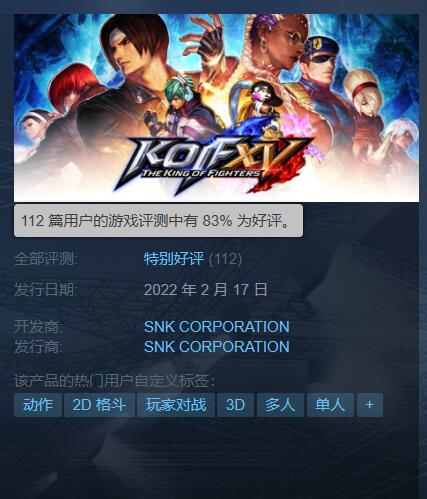Screen dimensions: 427x499
Task: Choose the 3D tag
Action: pyautogui.click(x=235, y=405)
